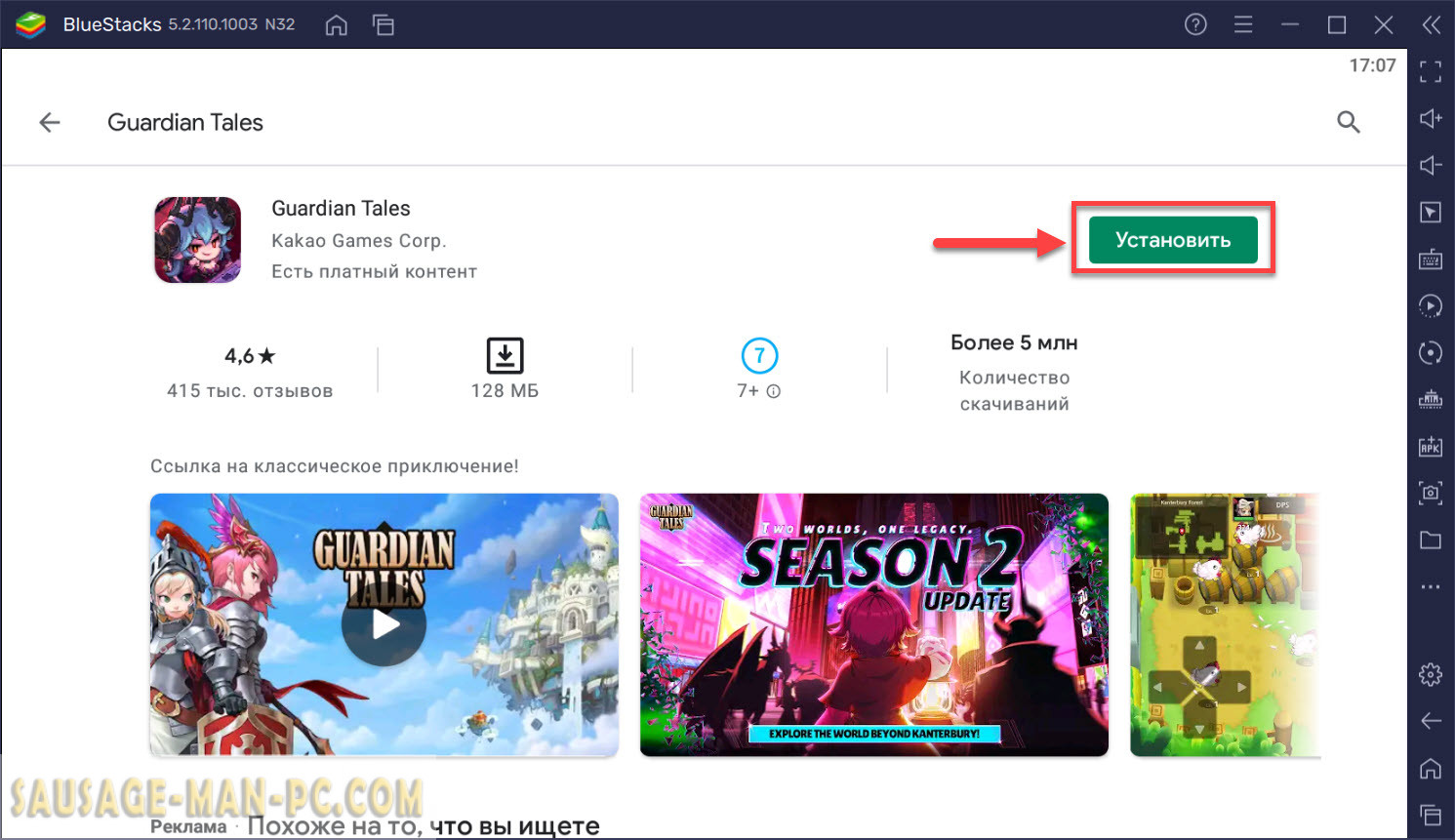Minimize the BlueStacks window
Viewport: 1455px width, 840px height.
pos(1290,24)
